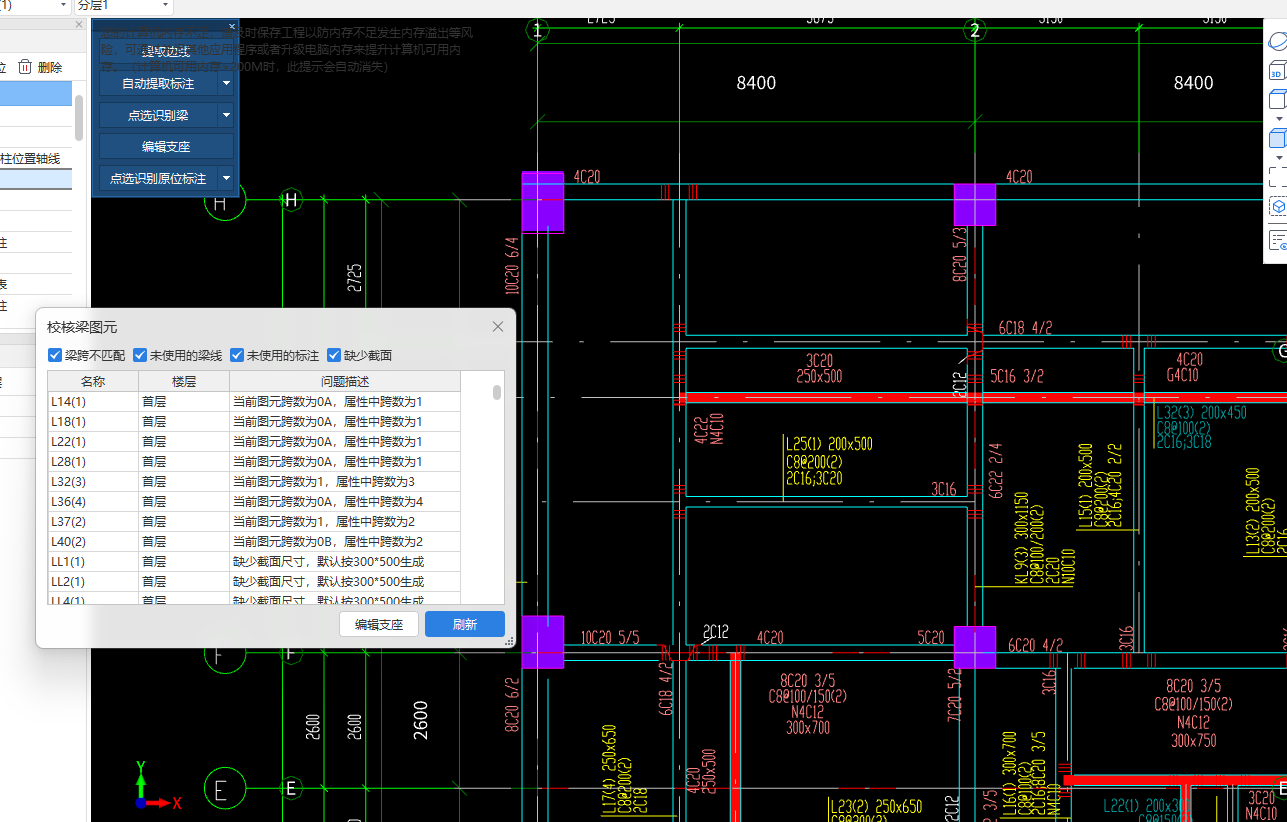Click the XY coordinate axis indicator
This screenshot has width=1287, height=822.
155,786
